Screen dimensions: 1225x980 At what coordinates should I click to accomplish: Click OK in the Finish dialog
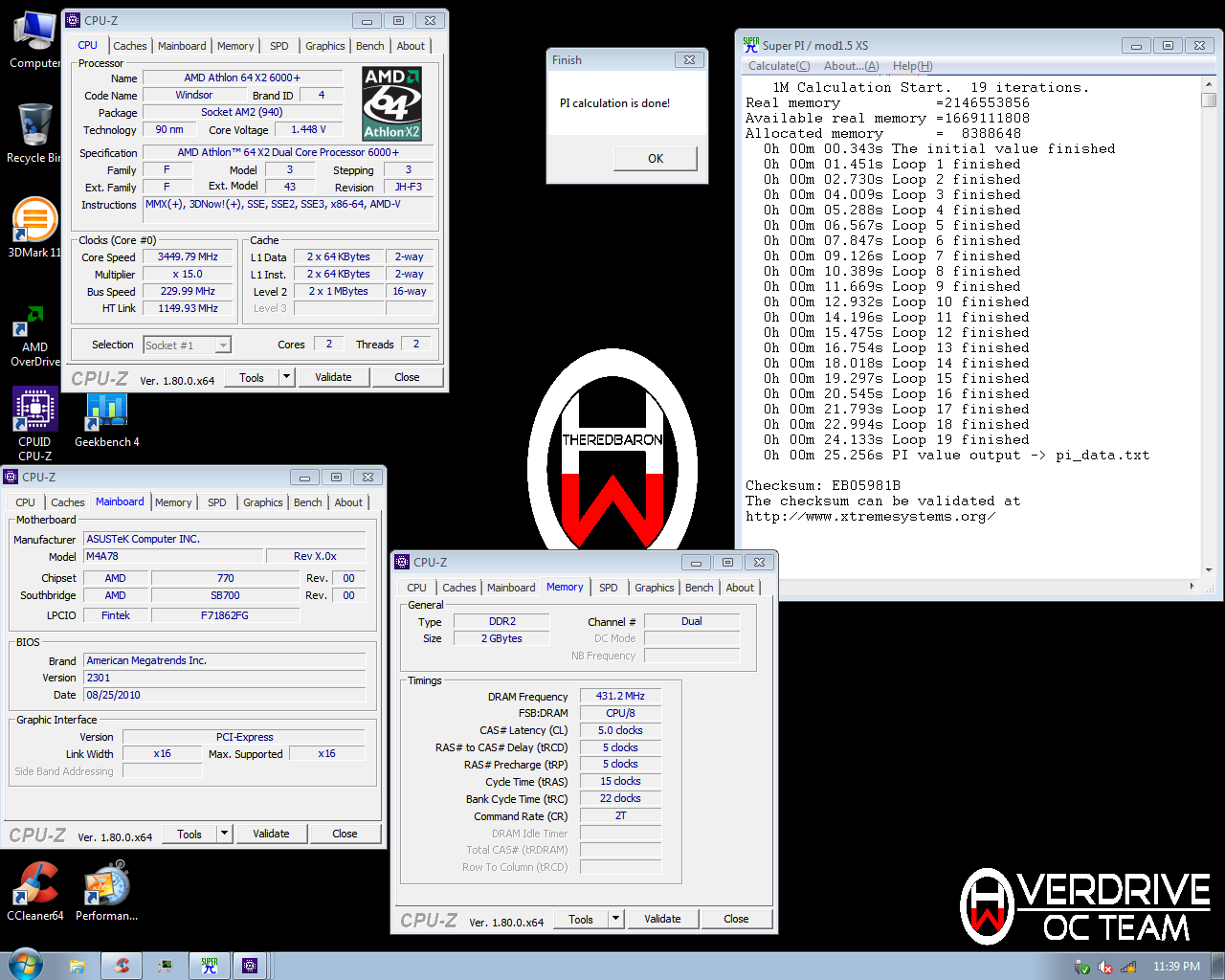(656, 159)
